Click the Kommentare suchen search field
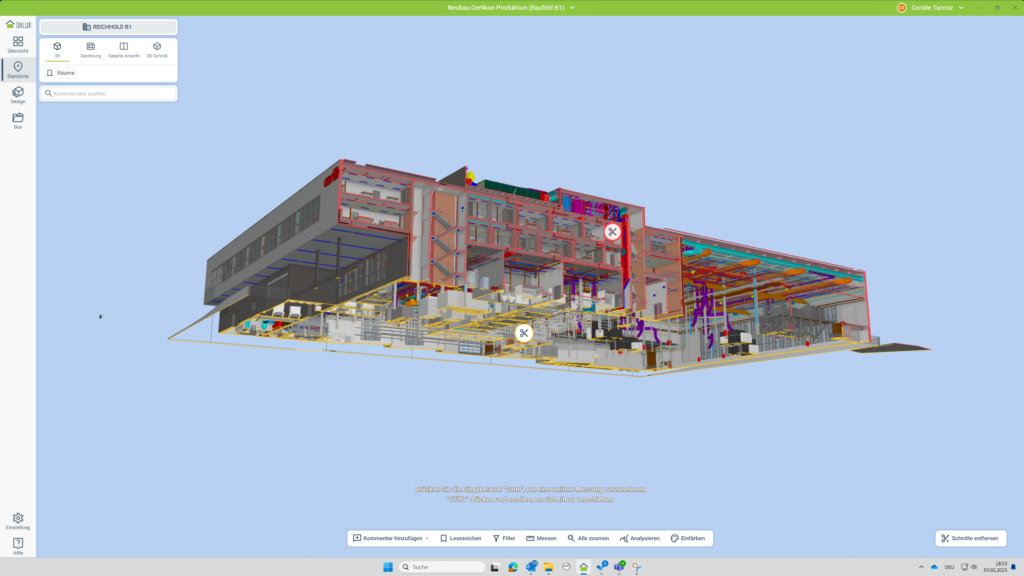 (x=110, y=93)
